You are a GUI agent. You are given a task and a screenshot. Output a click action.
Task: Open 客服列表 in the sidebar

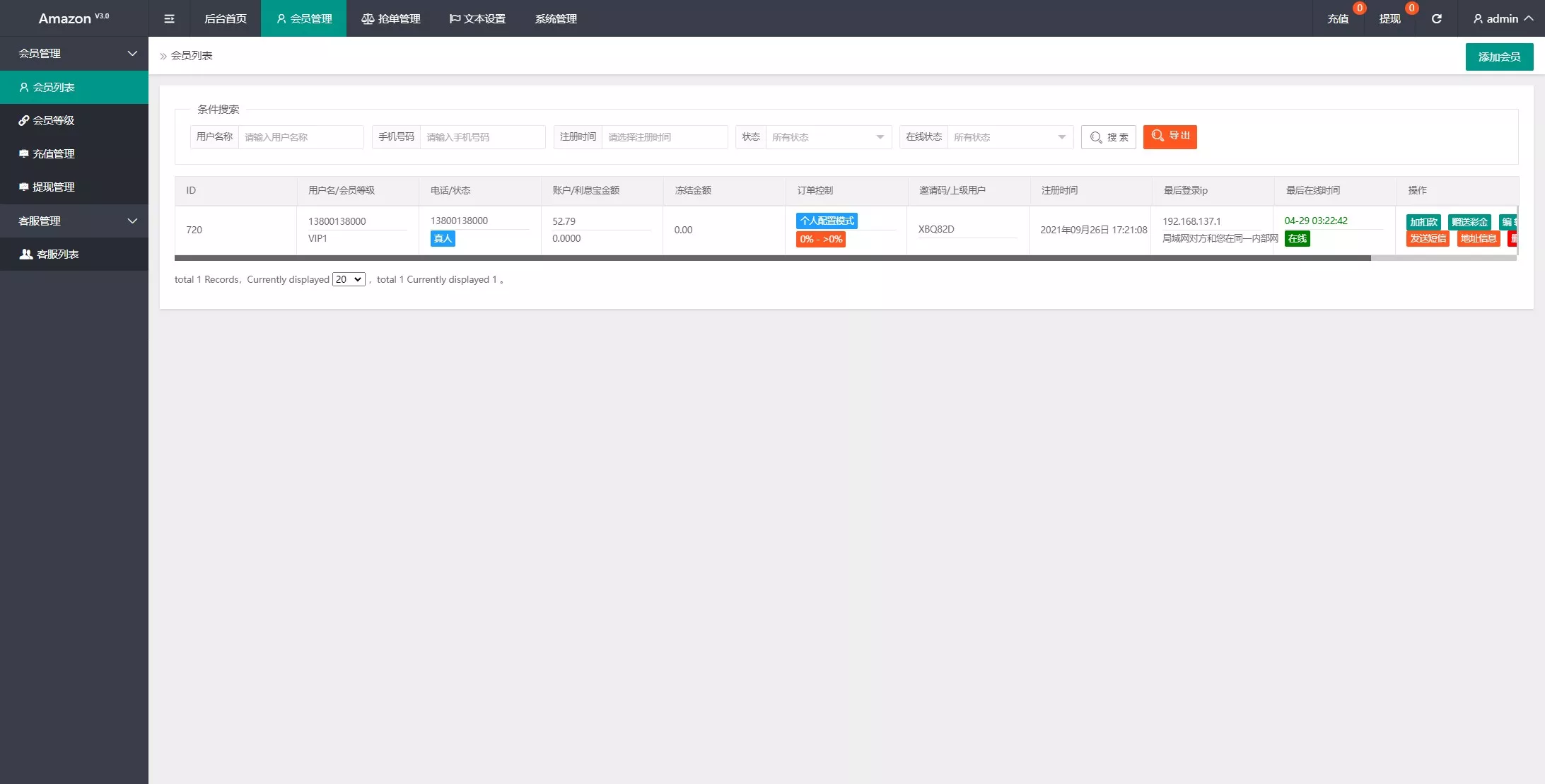pyautogui.click(x=57, y=254)
